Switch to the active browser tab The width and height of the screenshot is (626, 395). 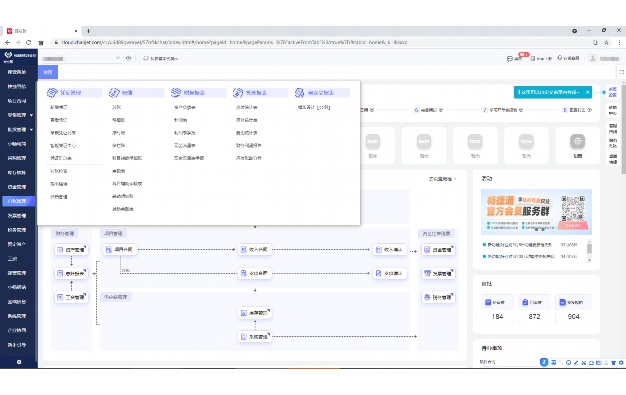[42, 31]
